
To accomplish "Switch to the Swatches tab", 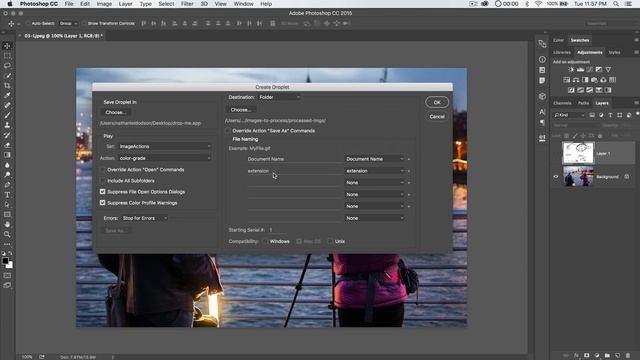I will tap(580, 40).
